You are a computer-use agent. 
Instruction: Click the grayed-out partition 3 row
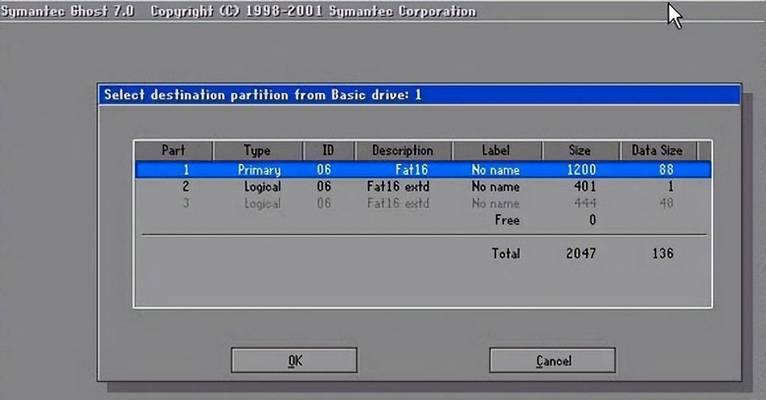click(x=423, y=203)
